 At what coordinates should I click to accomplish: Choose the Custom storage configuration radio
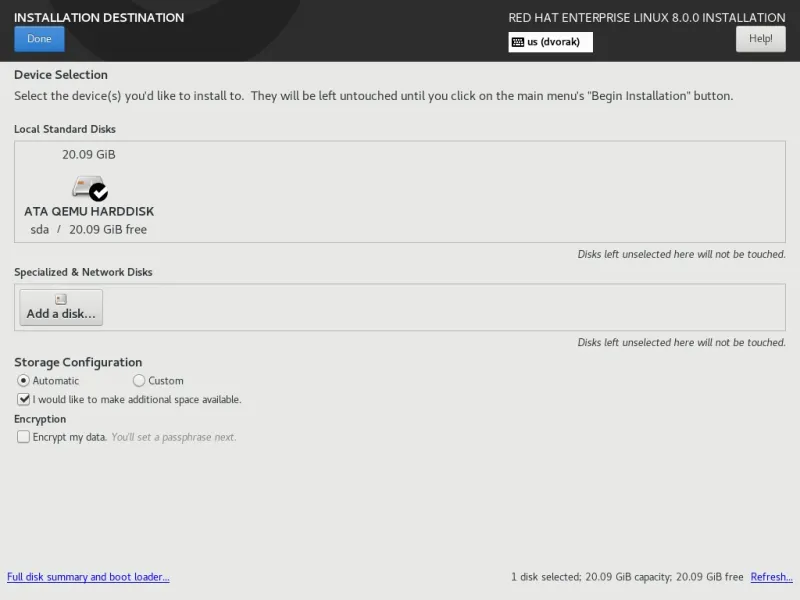[x=139, y=381]
